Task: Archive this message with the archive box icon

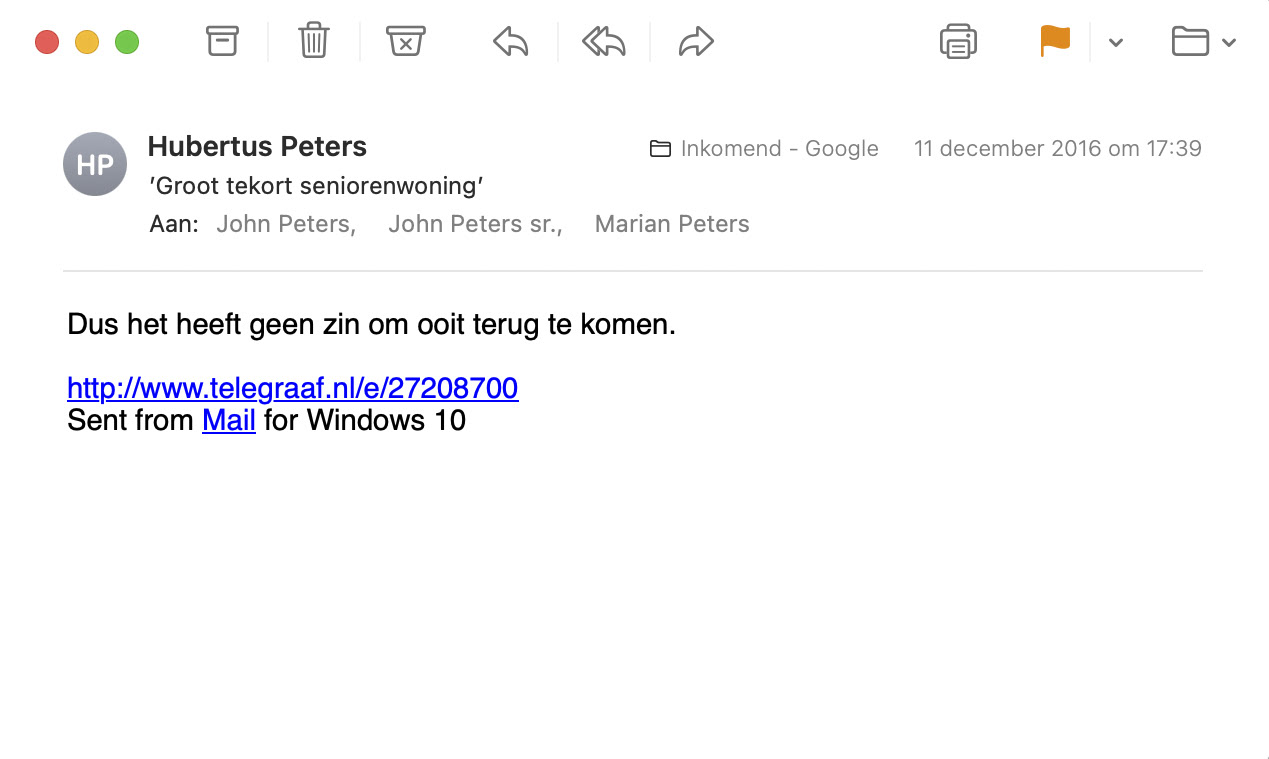Action: point(222,41)
